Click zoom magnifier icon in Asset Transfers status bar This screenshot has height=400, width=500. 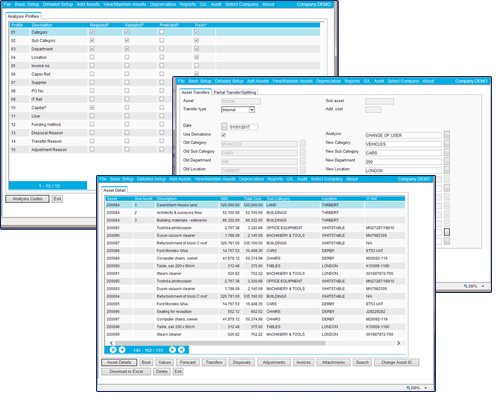(x=466, y=286)
